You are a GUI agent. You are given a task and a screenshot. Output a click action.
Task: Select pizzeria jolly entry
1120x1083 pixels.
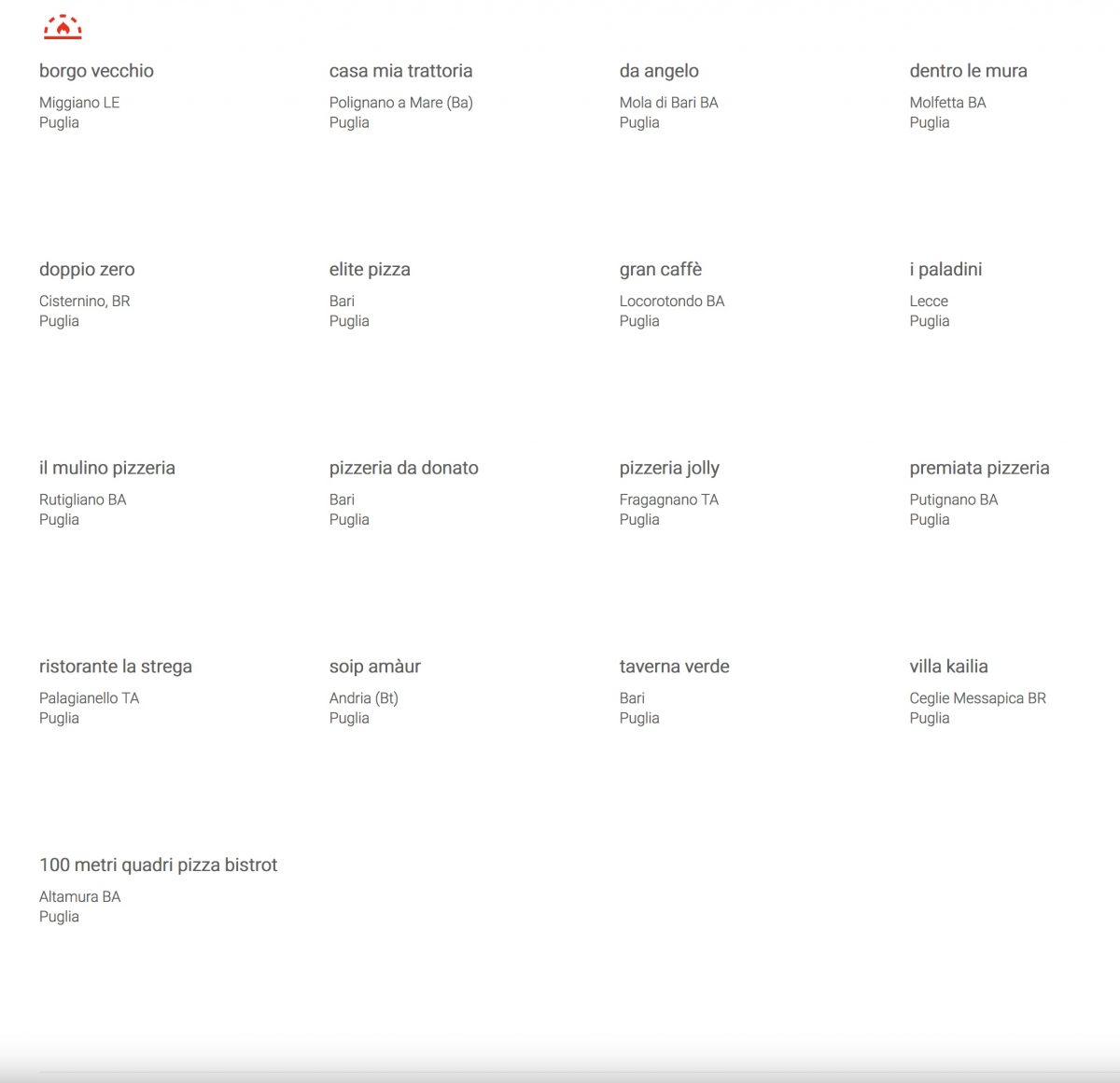669,468
